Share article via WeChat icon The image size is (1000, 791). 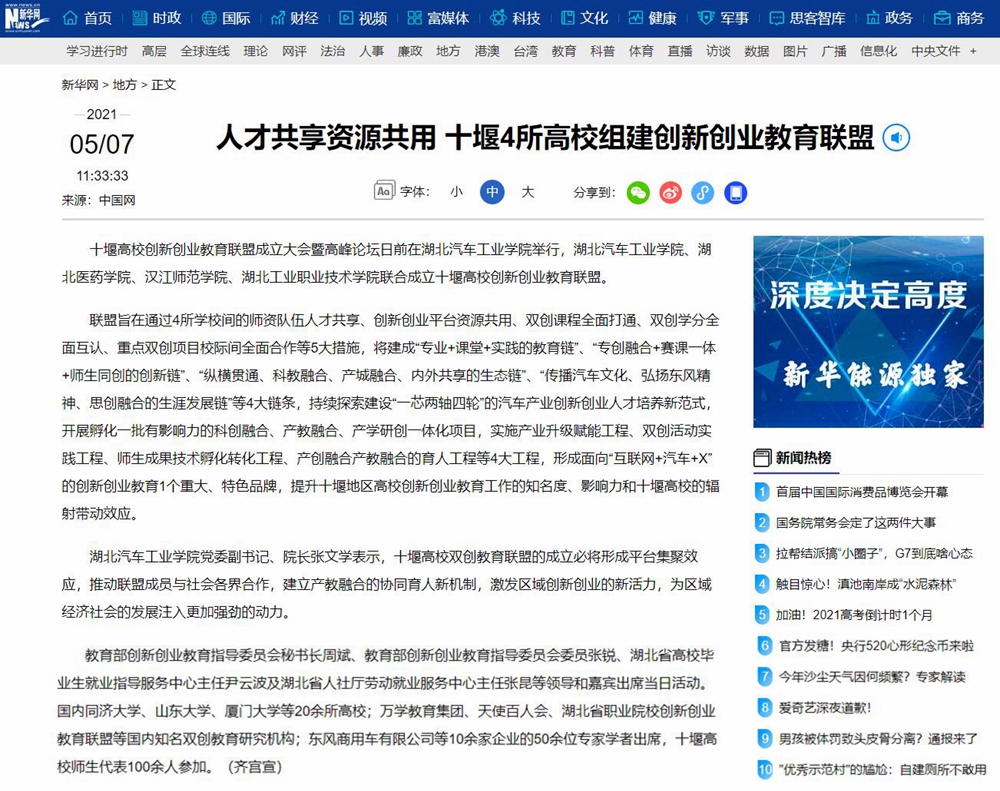(638, 193)
